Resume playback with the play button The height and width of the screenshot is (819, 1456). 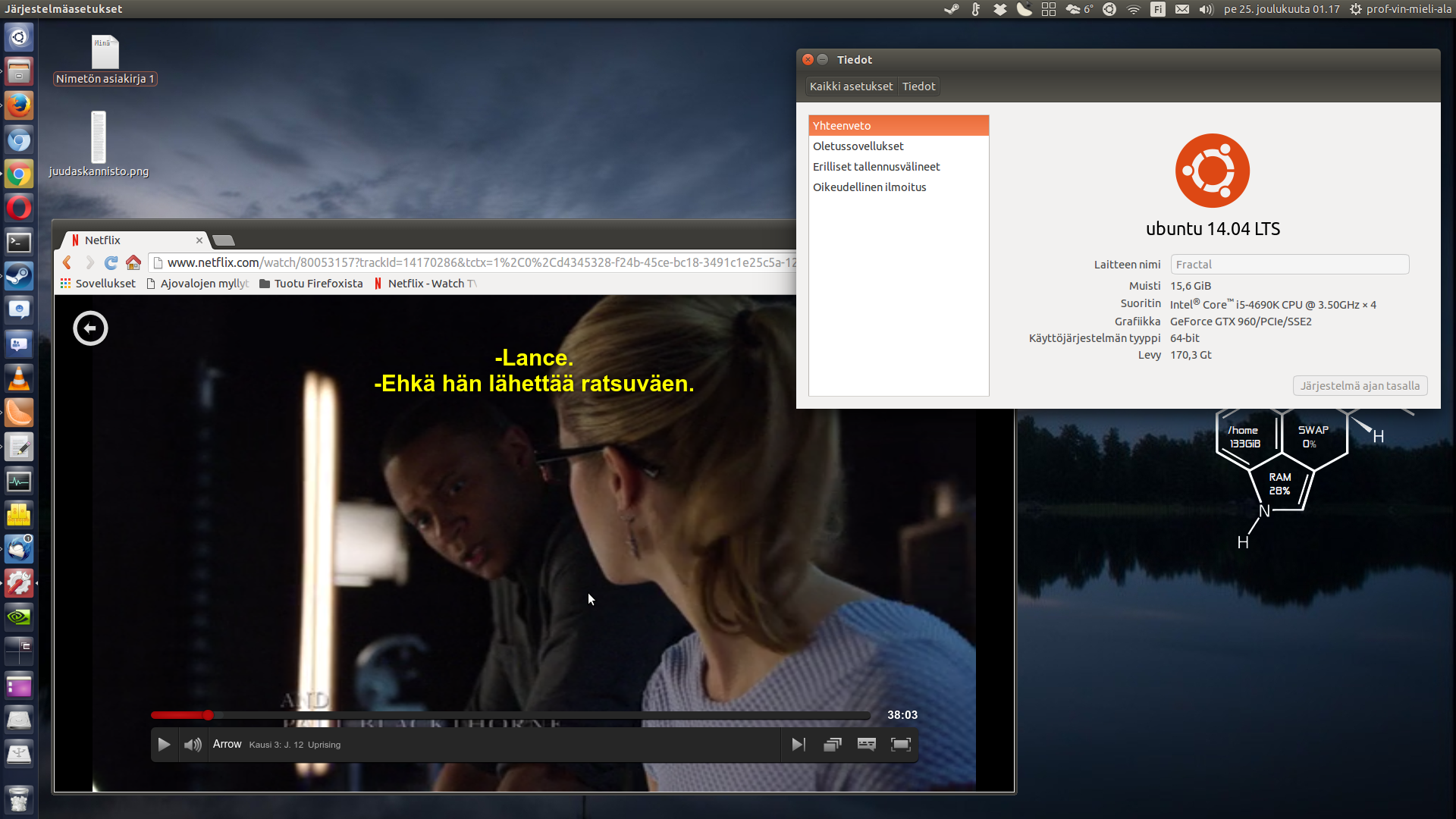[x=164, y=745]
